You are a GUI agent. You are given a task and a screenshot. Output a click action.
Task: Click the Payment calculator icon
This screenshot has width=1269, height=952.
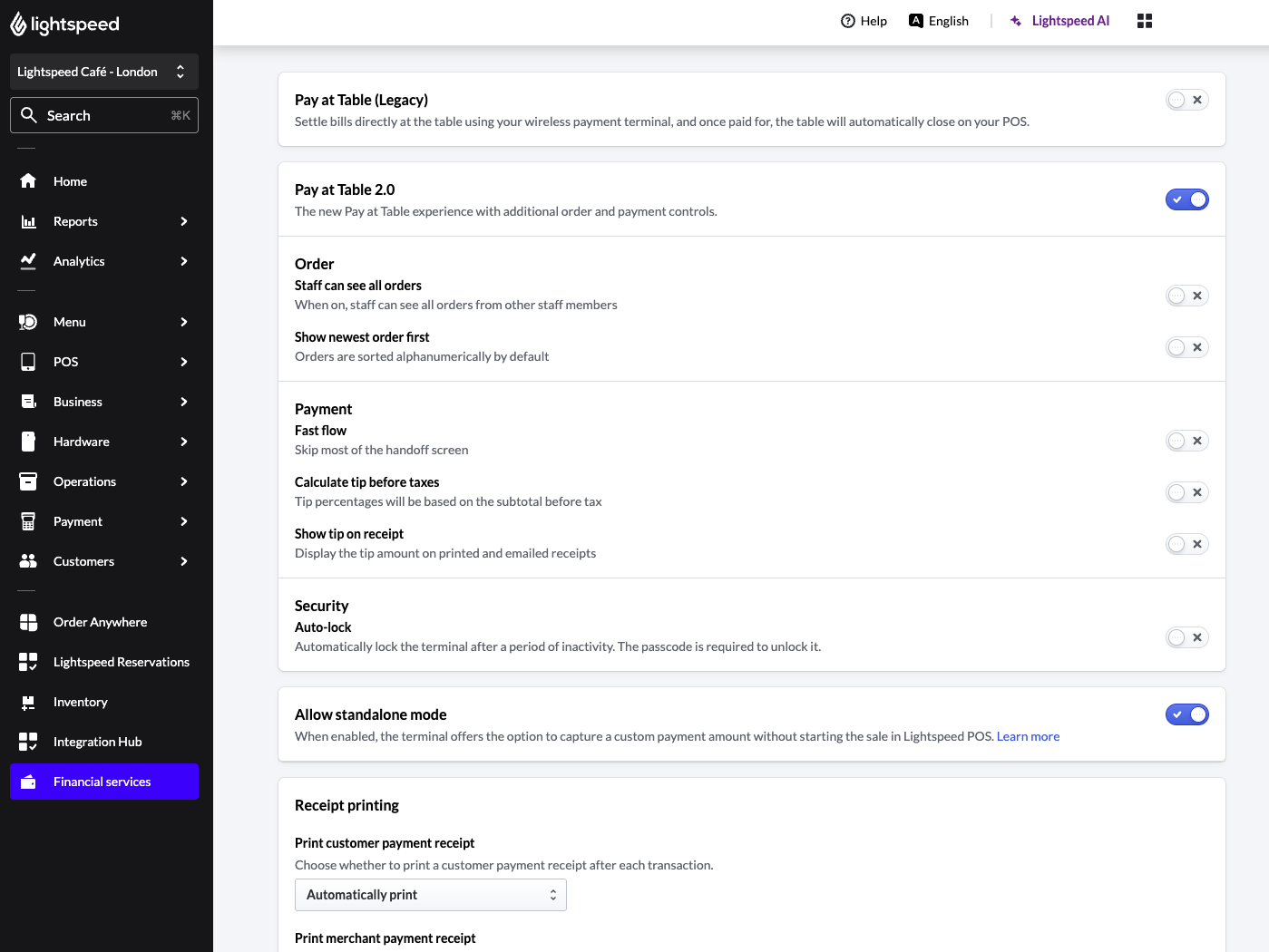(28, 521)
